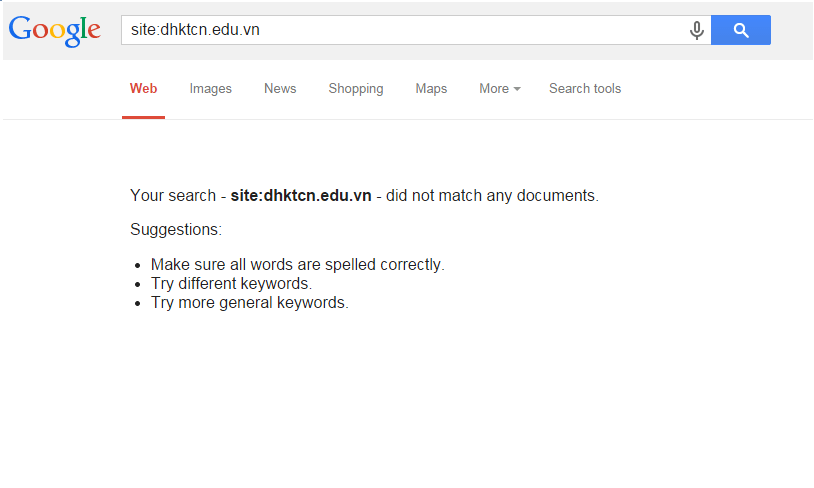Go to the Shopping tab
The image size is (814, 488).
pos(356,89)
